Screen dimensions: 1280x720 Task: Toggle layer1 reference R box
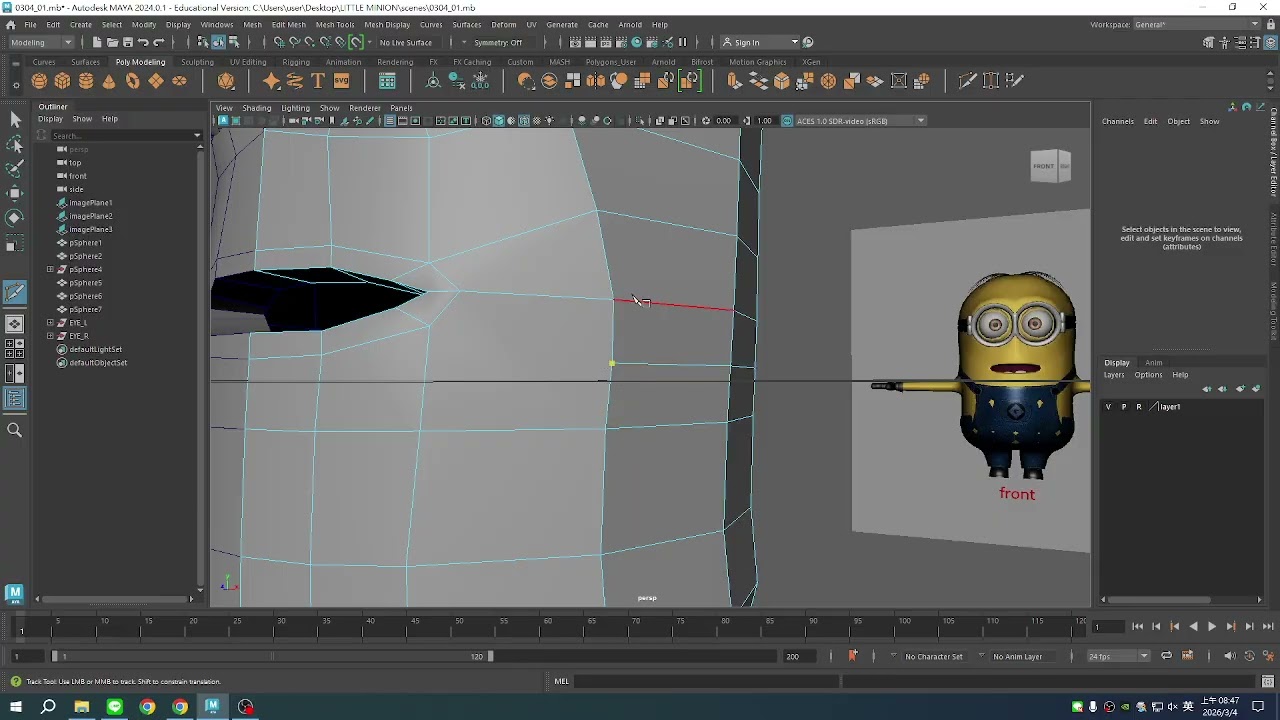tap(1138, 407)
